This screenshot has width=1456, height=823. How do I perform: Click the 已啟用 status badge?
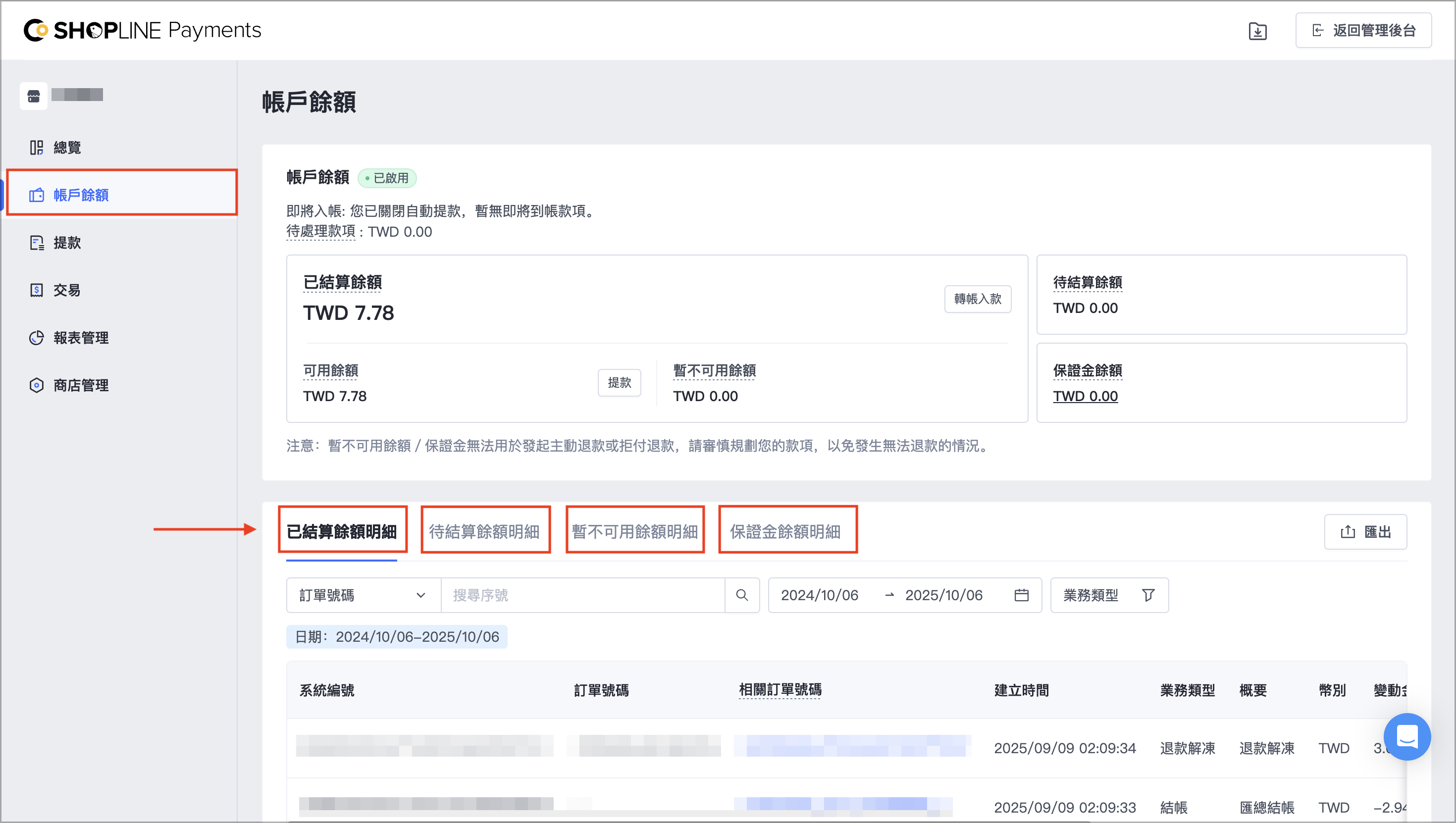(x=387, y=178)
